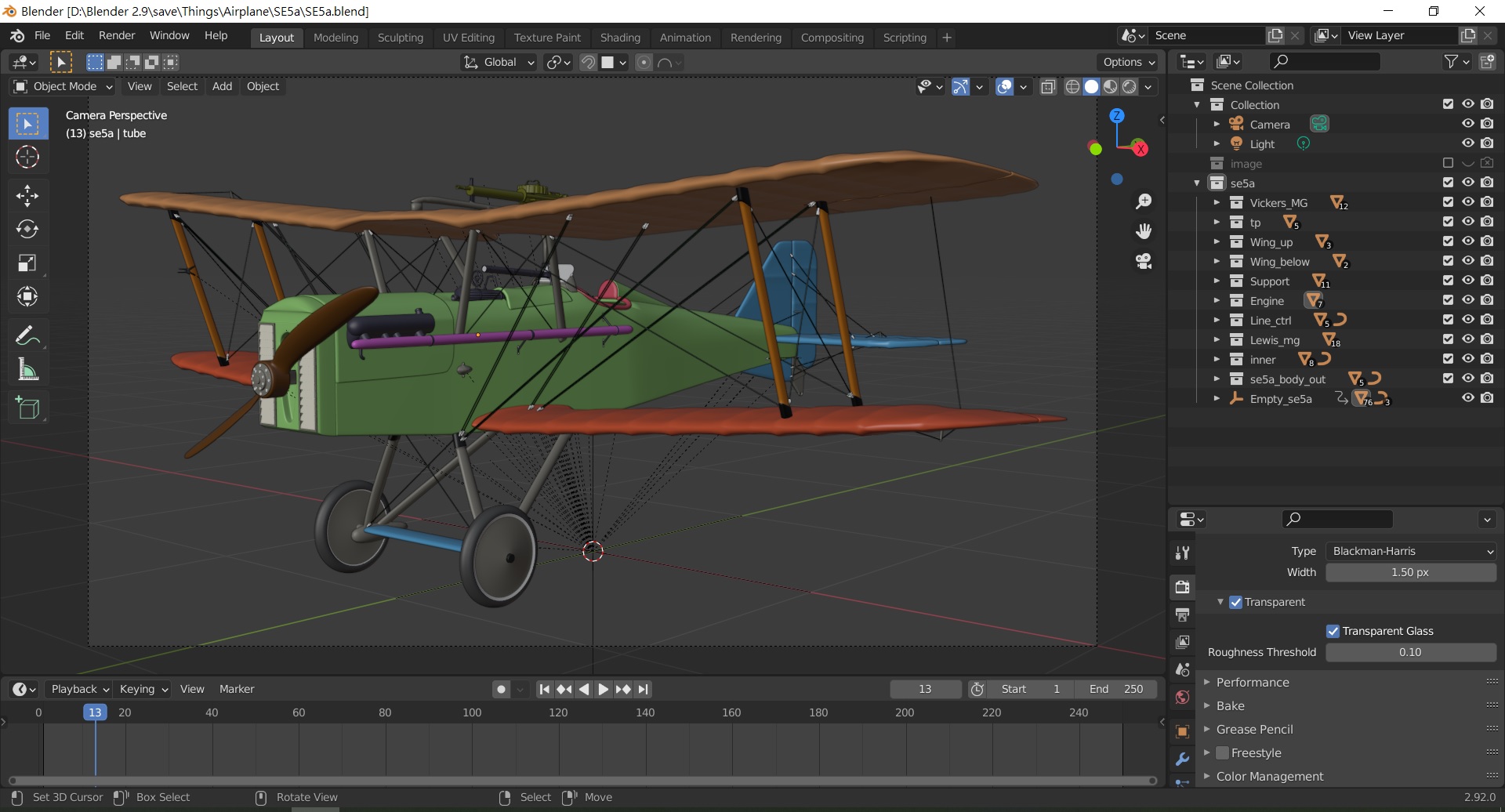
Task: Select the Scale tool
Action: point(27,263)
